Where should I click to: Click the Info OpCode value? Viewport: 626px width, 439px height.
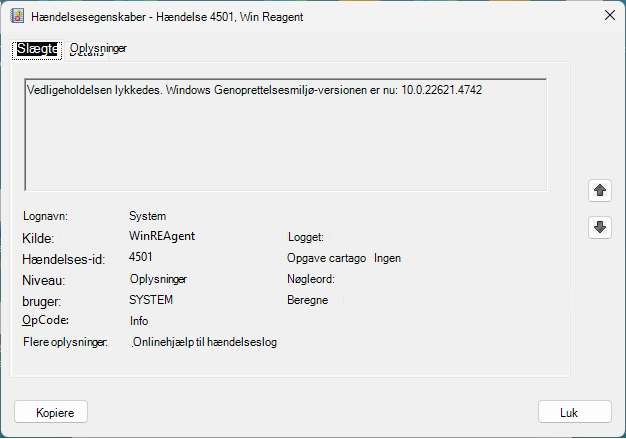pos(139,321)
